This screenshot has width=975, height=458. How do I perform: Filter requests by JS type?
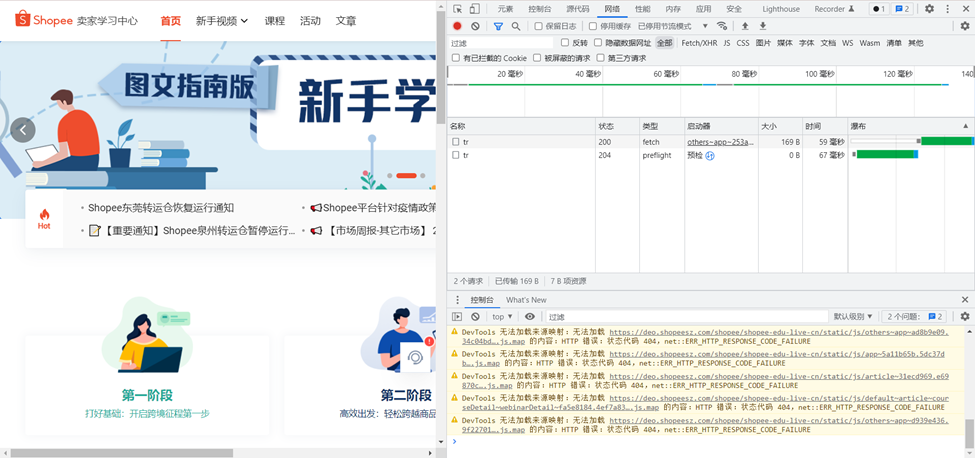coord(726,43)
